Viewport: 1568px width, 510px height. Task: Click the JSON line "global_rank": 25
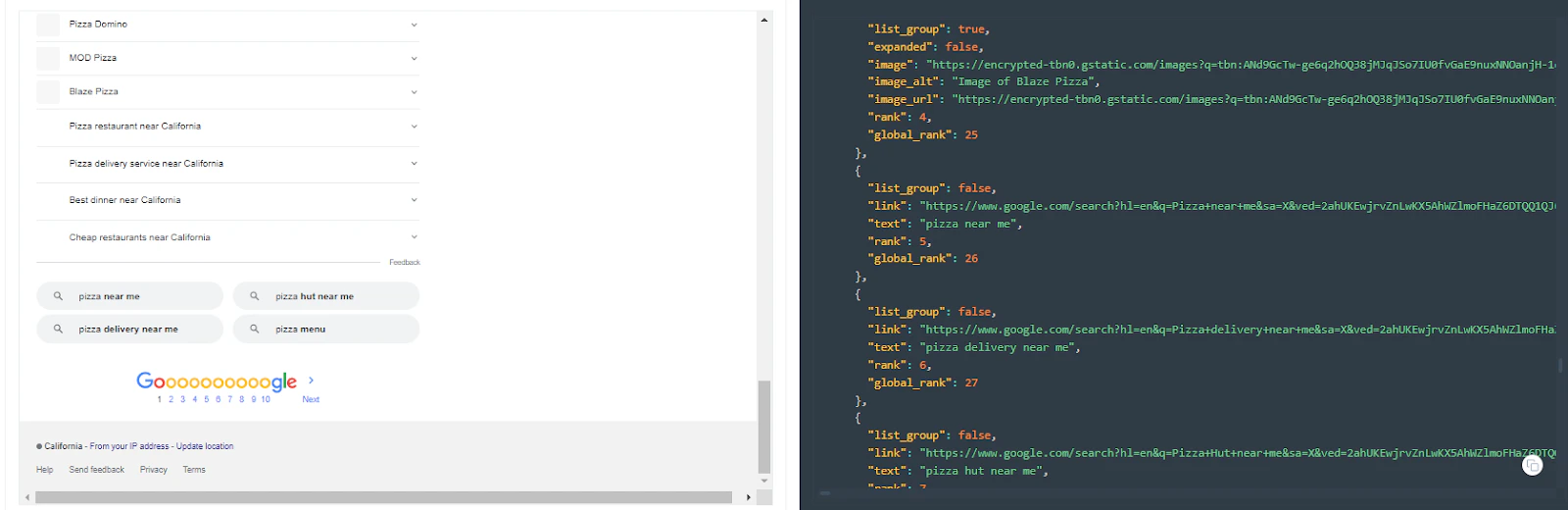(x=922, y=135)
